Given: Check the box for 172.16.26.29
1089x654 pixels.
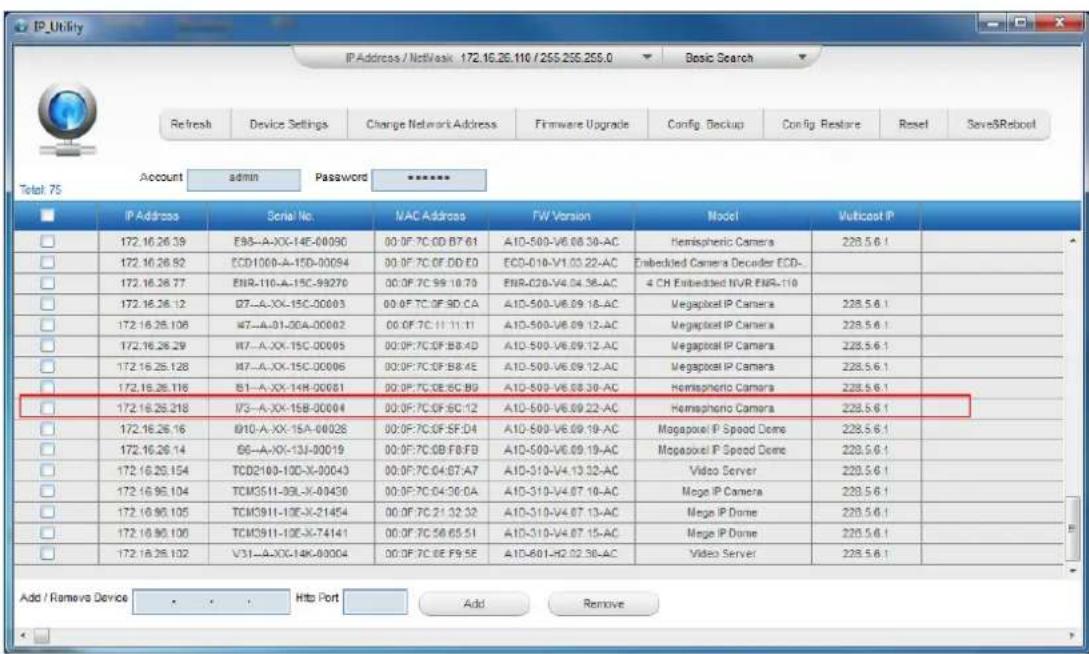Looking at the screenshot, I should (x=47, y=346).
